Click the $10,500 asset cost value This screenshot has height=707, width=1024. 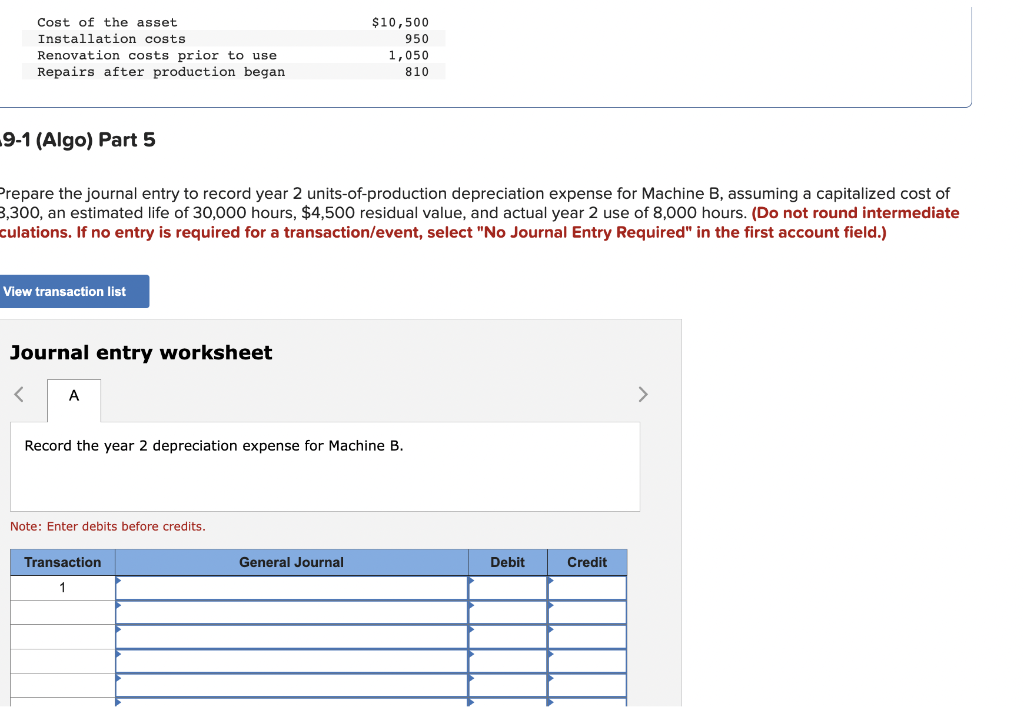(x=400, y=22)
